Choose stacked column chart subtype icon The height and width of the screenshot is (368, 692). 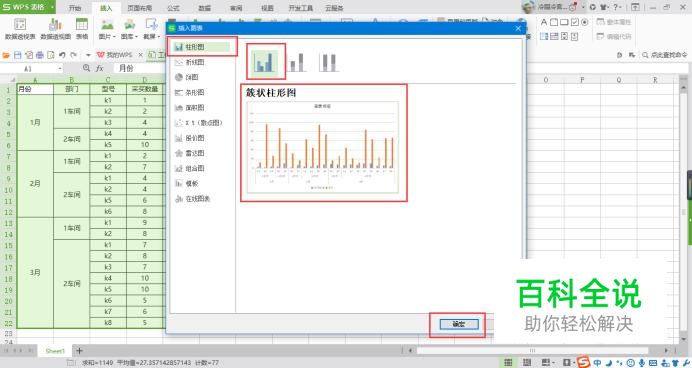[x=297, y=62]
